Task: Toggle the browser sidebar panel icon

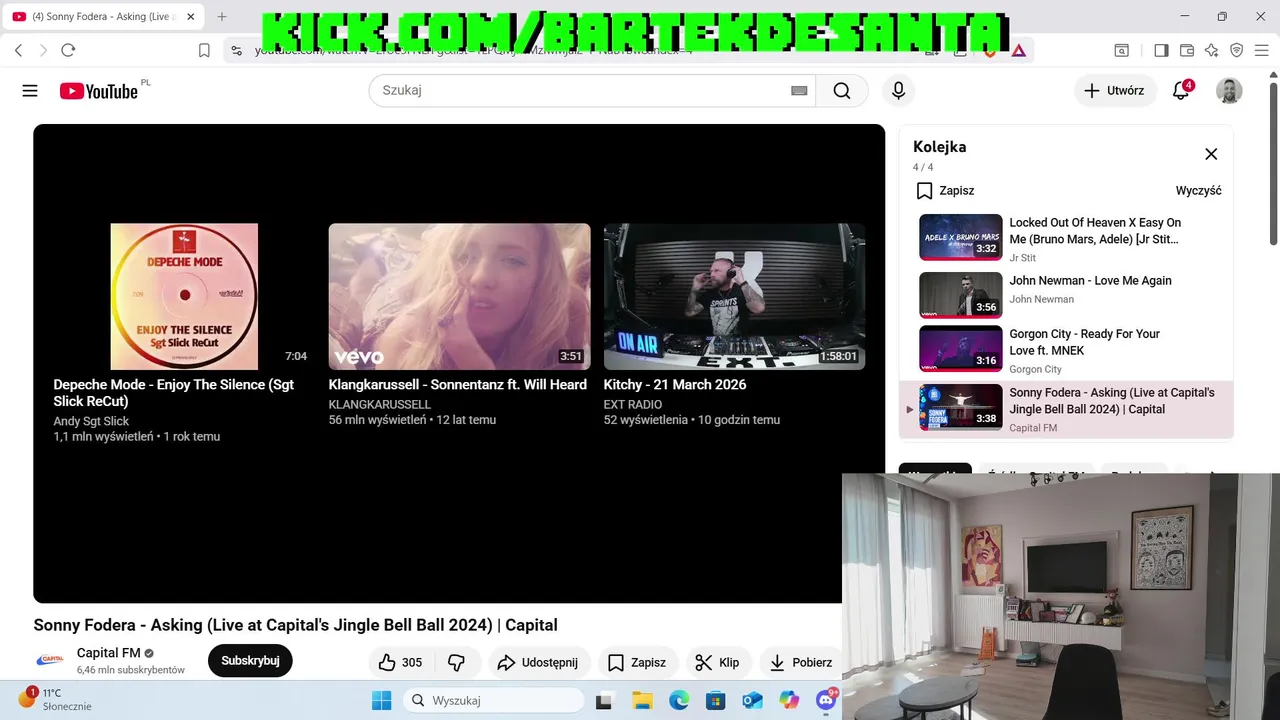Action: click(1161, 50)
